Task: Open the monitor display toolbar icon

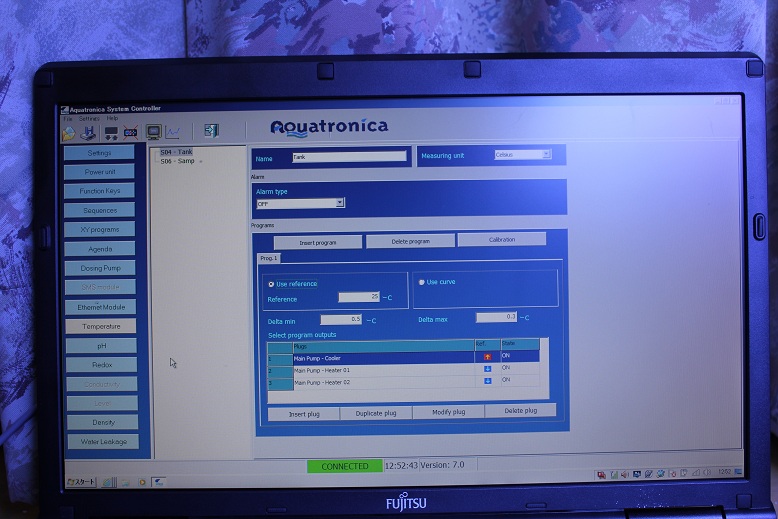Action: [x=153, y=132]
